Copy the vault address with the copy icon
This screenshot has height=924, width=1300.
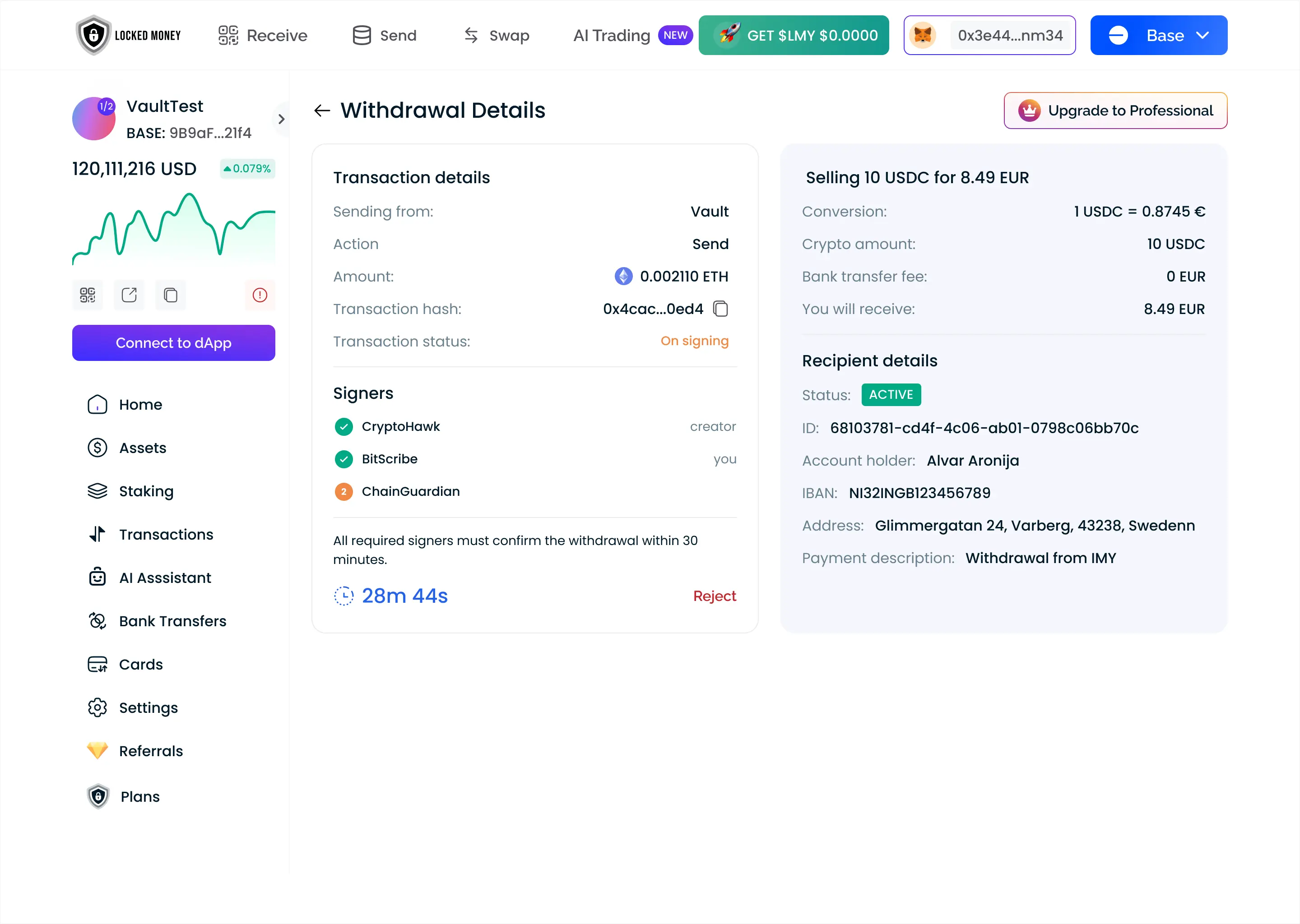[x=171, y=295]
